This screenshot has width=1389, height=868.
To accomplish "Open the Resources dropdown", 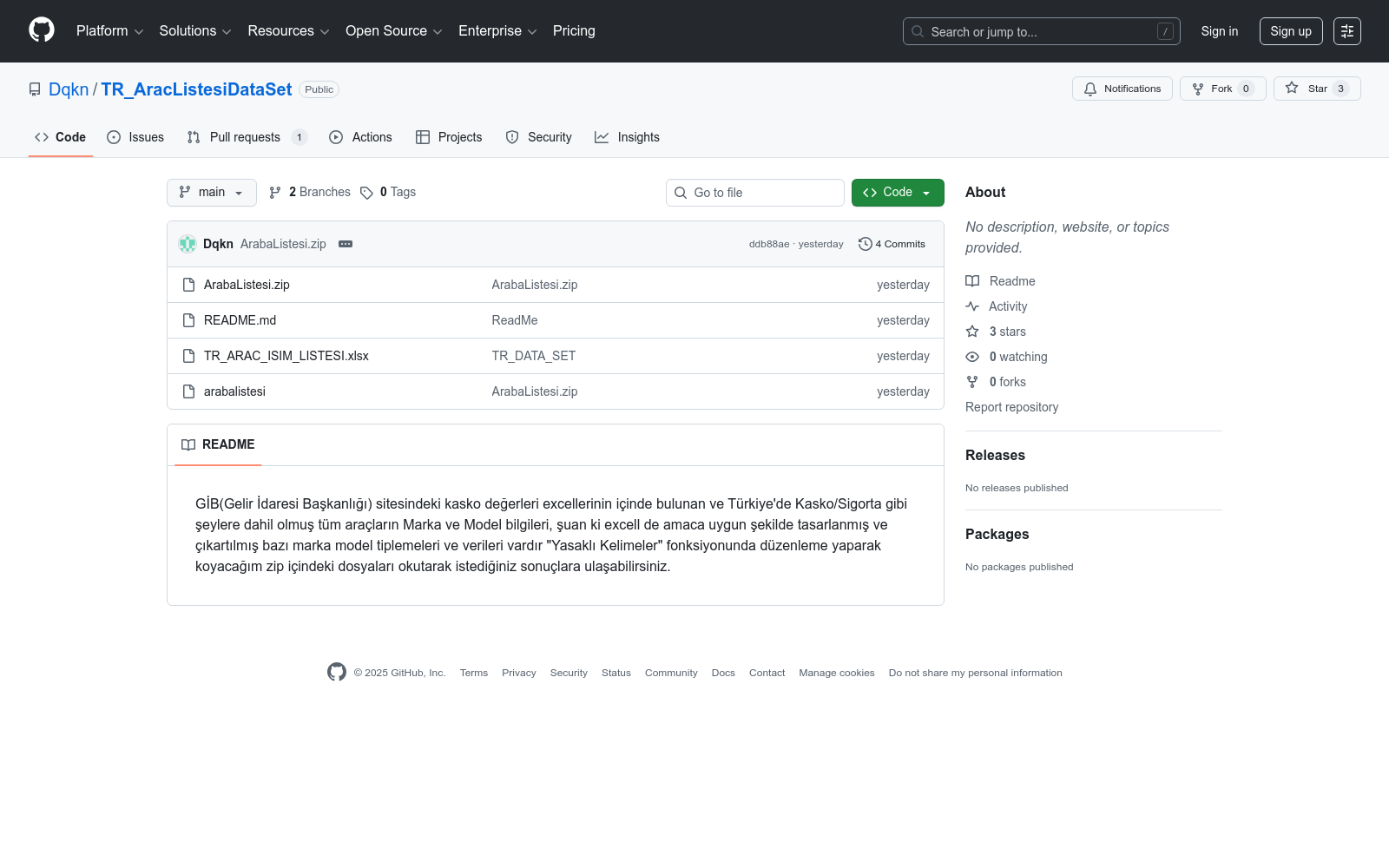I will coord(288,31).
